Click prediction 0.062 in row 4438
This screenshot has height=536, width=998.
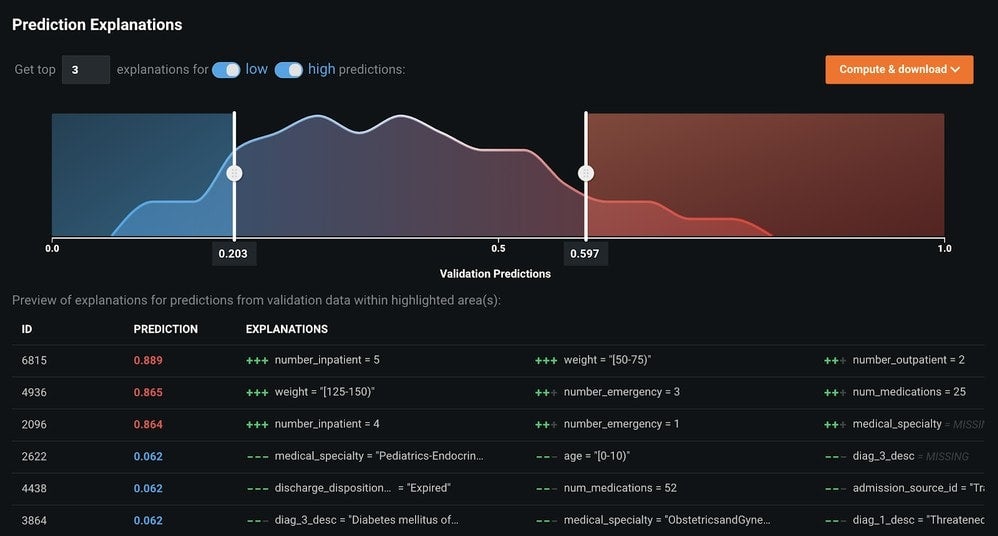pyautogui.click(x=148, y=488)
